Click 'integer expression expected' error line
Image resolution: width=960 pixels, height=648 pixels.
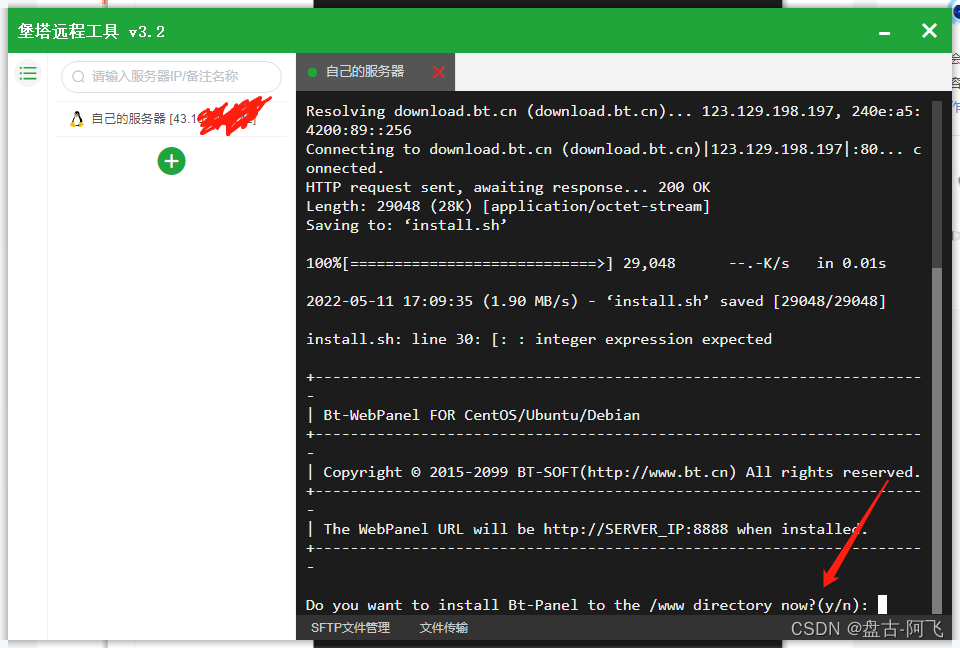539,339
